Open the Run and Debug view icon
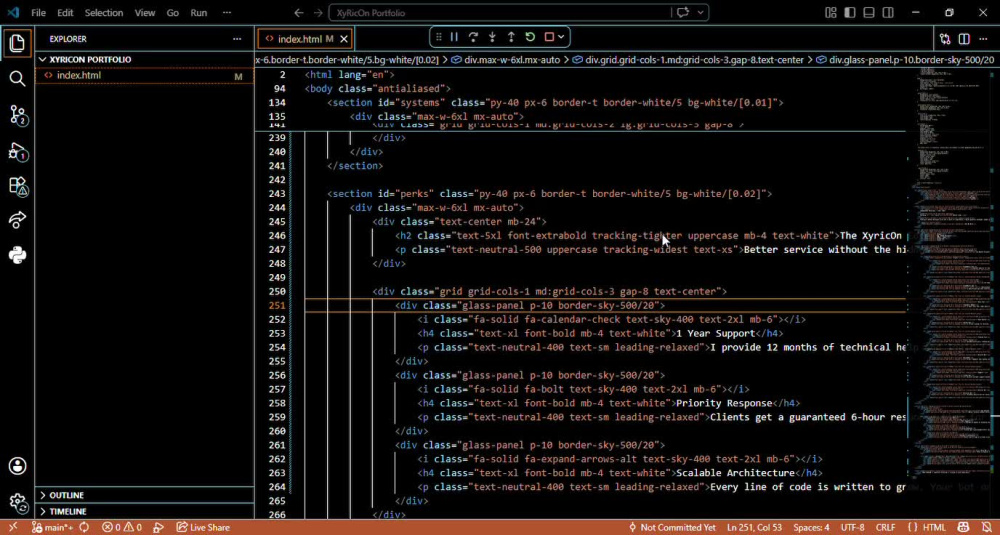1000x535 pixels. click(17, 151)
